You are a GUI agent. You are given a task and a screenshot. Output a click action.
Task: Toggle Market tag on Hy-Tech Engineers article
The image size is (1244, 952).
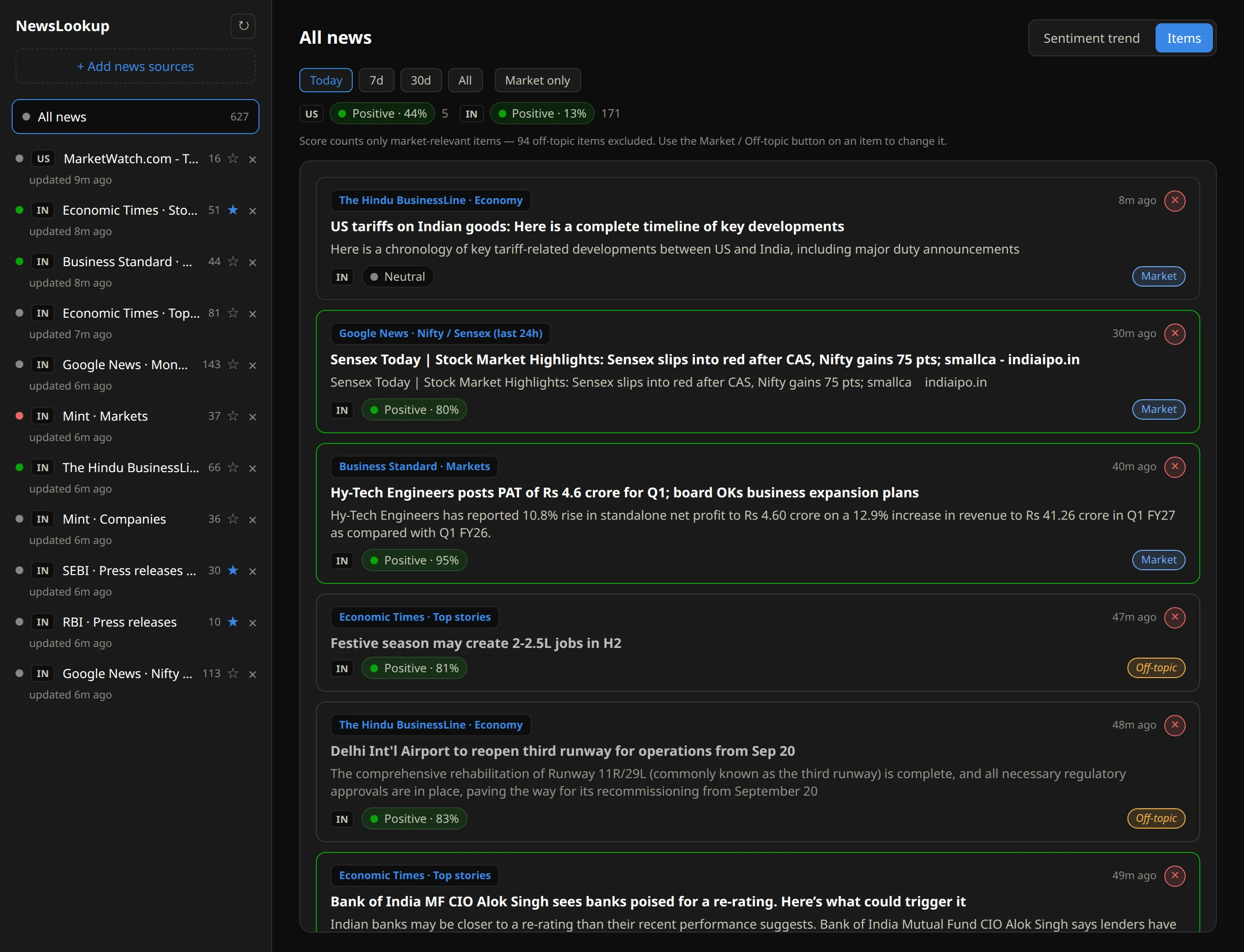1158,560
